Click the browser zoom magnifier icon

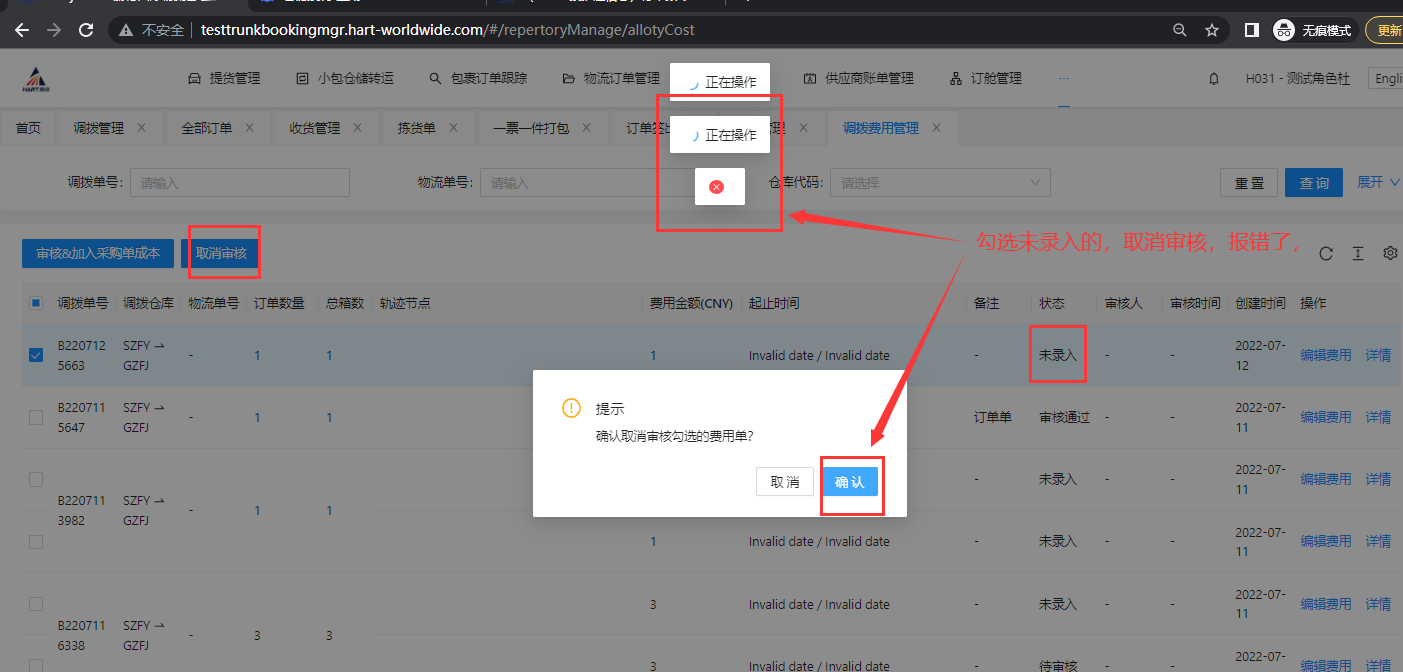pos(1180,30)
